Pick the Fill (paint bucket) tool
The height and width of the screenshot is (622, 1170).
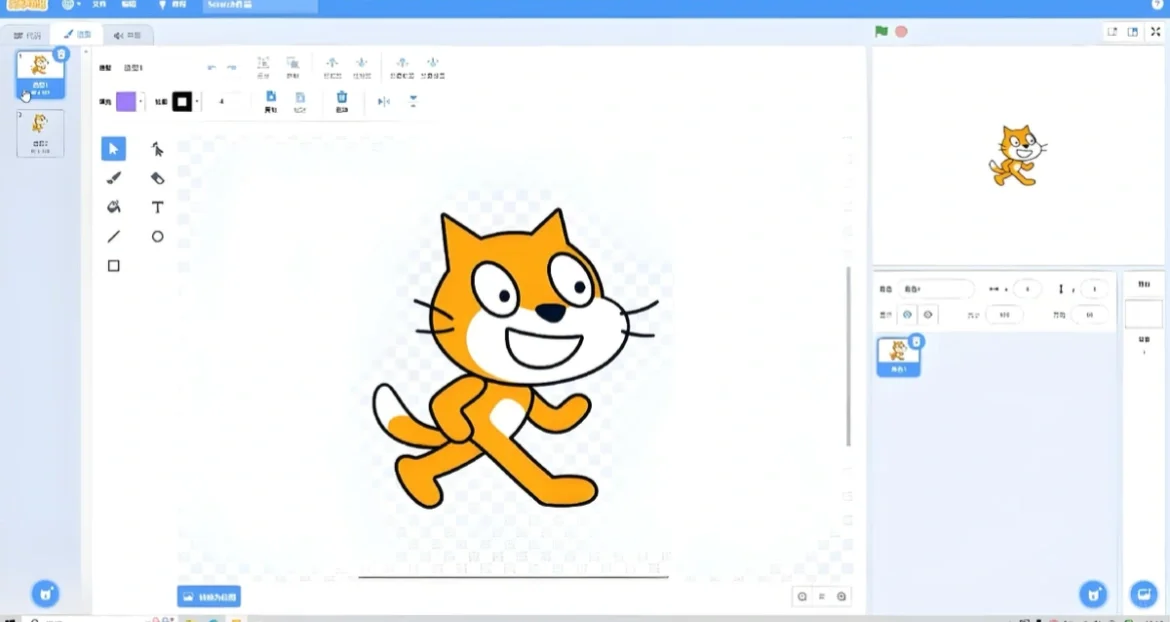(113, 207)
